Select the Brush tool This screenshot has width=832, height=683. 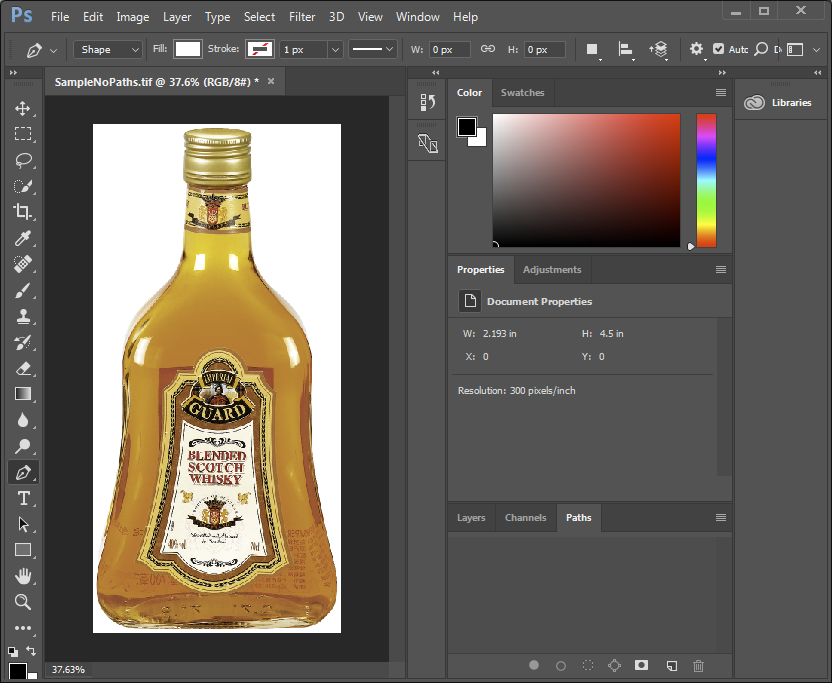click(22, 290)
